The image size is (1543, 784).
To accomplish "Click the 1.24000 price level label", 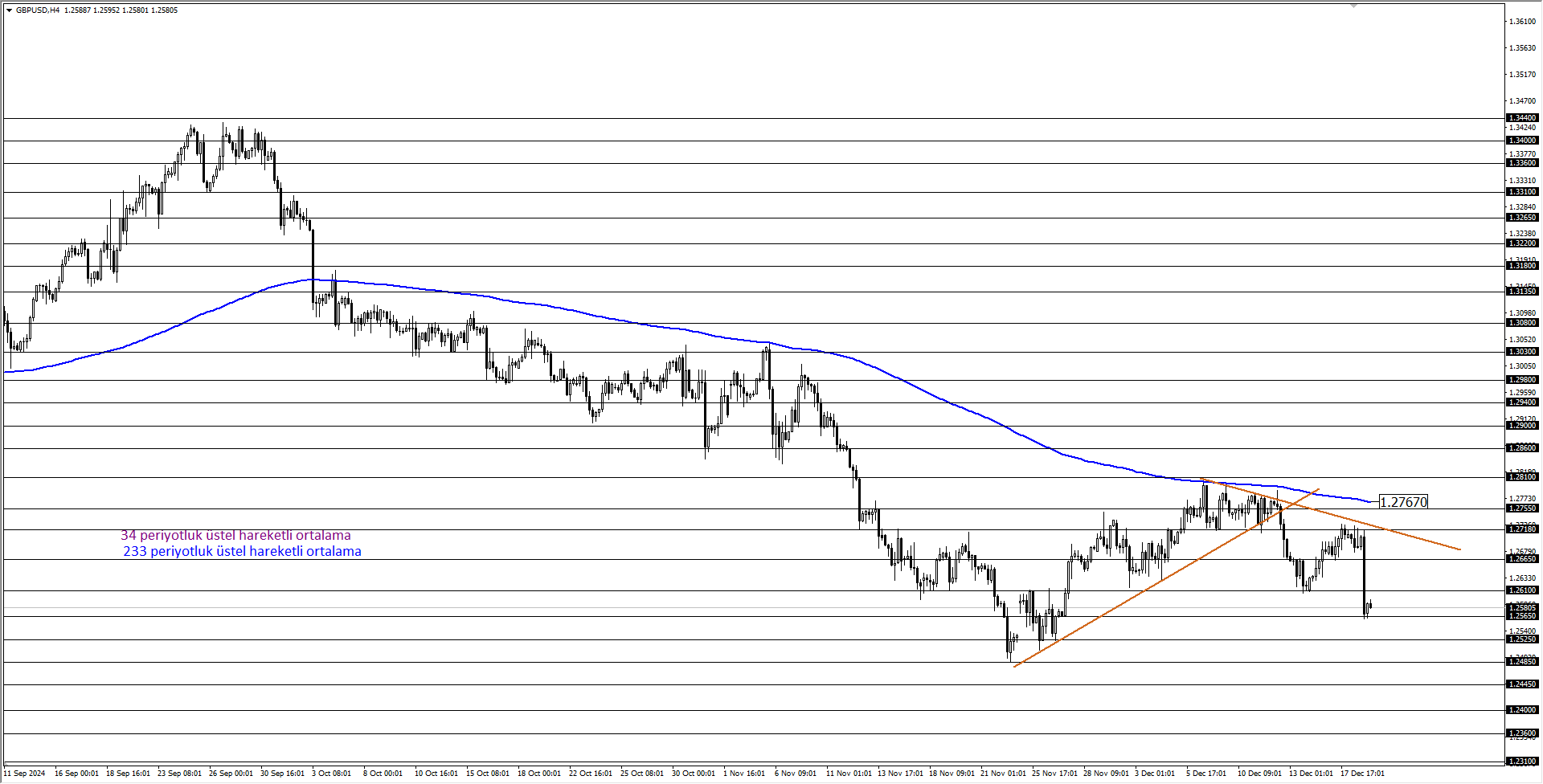I will (1522, 710).
